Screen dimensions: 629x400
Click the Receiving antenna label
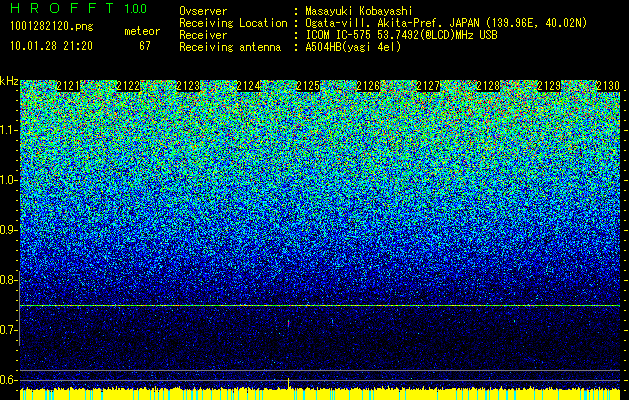pos(230,47)
